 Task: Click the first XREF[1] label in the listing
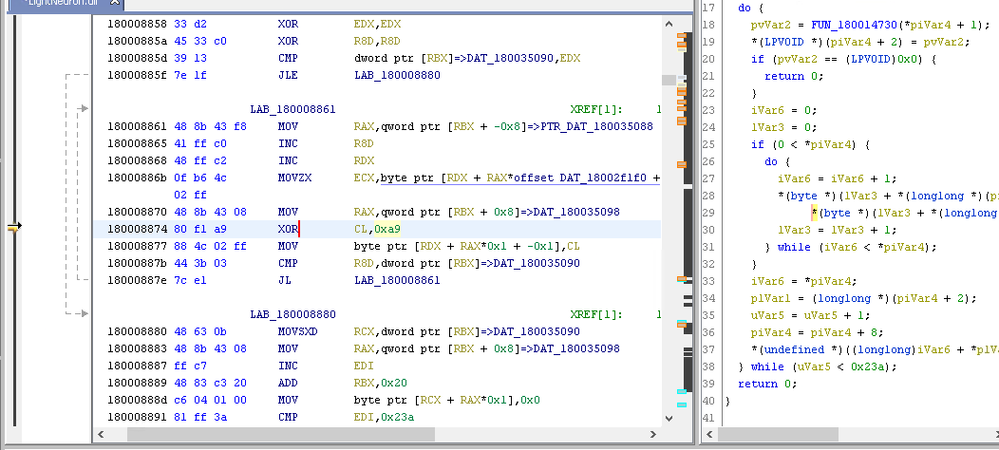[596, 110]
